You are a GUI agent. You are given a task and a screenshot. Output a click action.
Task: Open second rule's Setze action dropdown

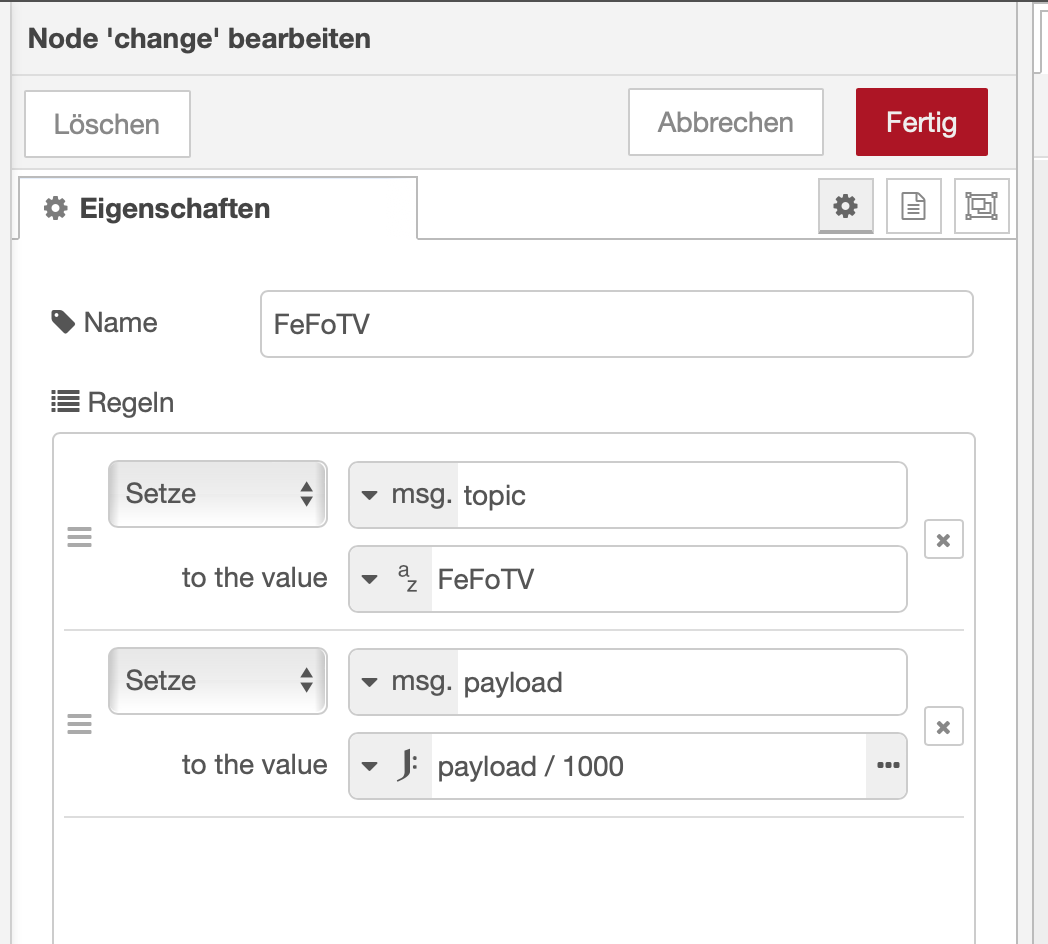click(217, 681)
